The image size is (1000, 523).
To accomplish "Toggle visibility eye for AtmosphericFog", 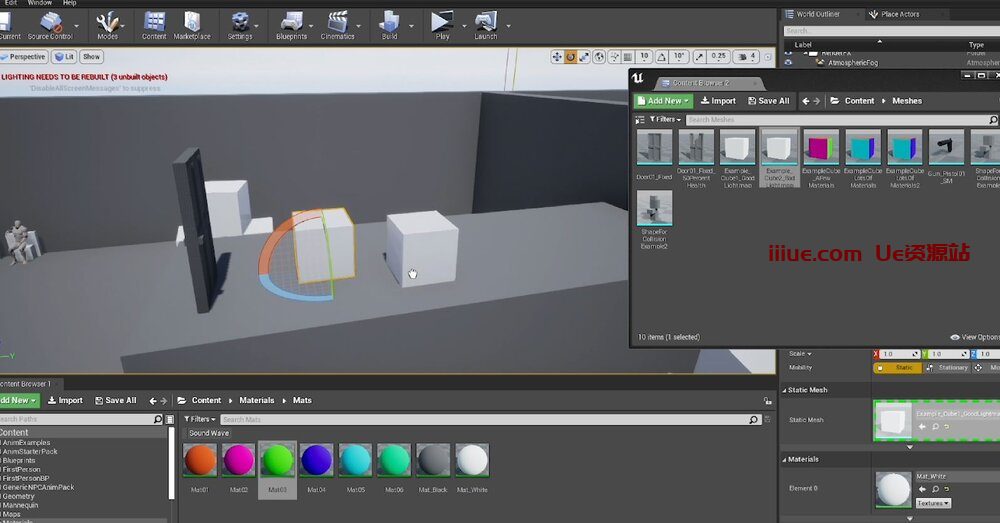I will pyautogui.click(x=788, y=63).
